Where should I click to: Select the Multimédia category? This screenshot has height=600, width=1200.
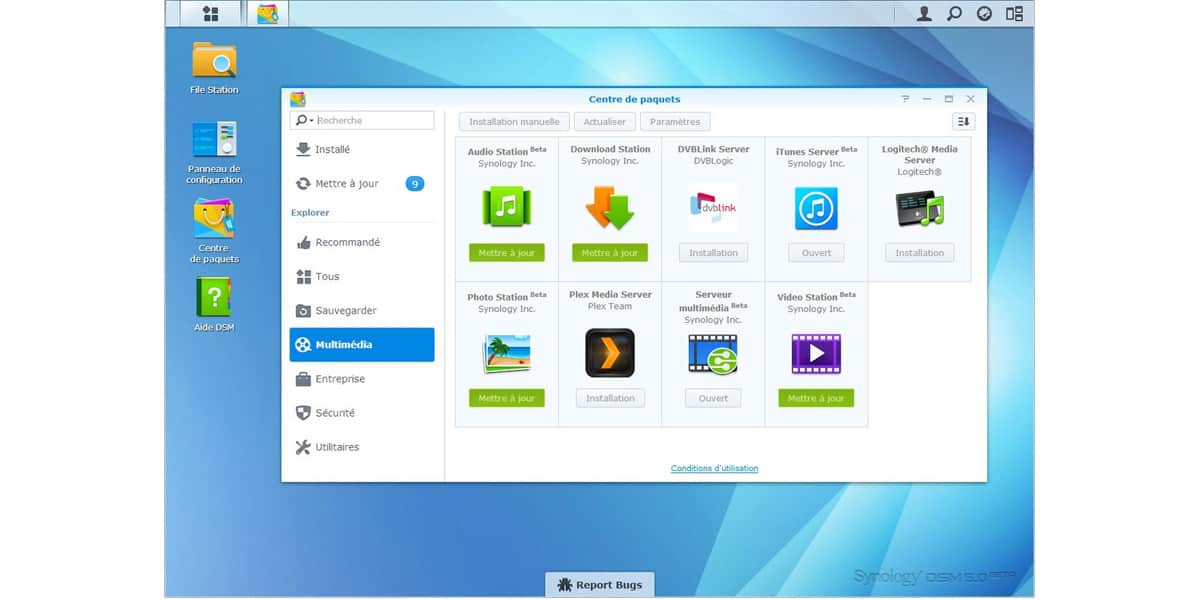(x=362, y=345)
